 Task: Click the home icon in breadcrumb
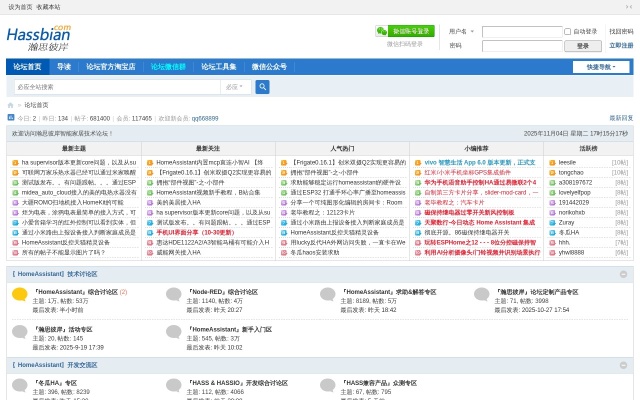(11, 105)
